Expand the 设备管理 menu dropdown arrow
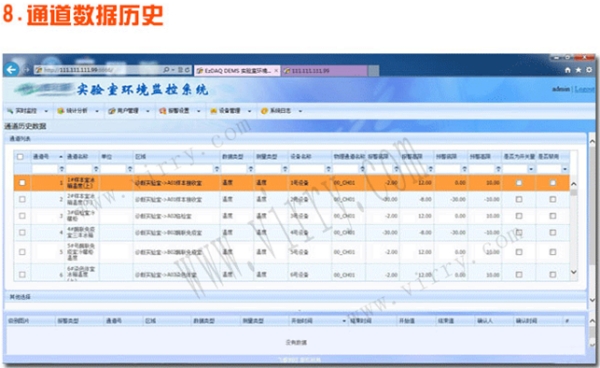The image size is (600, 368). click(249, 111)
